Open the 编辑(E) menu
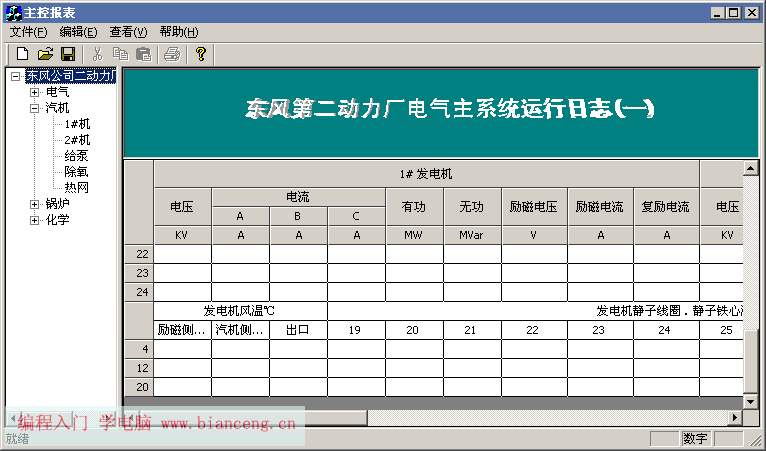 [78, 32]
